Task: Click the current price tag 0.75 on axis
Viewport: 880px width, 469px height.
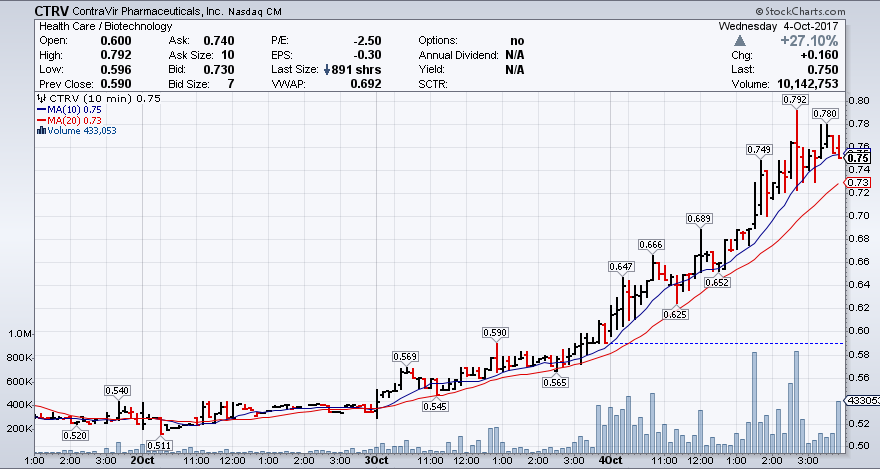Action: click(x=858, y=157)
